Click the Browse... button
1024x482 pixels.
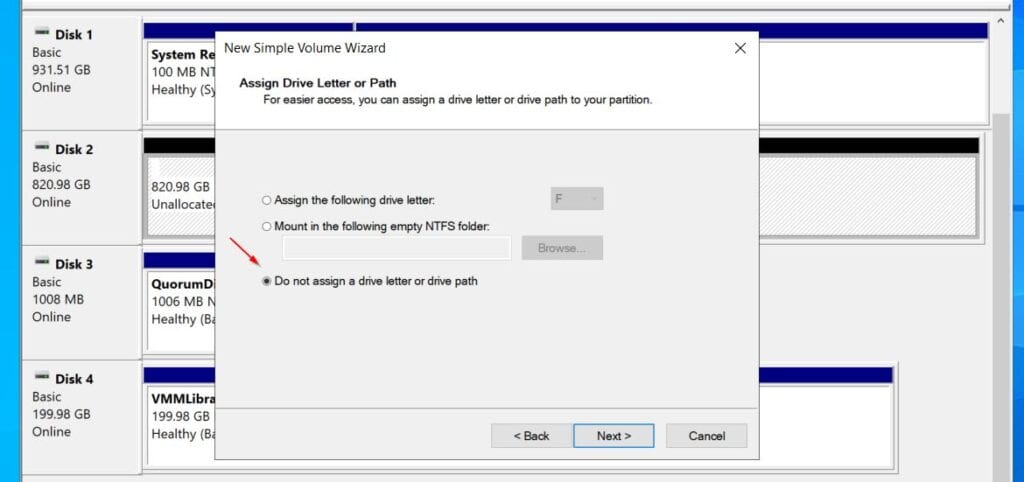pos(562,248)
